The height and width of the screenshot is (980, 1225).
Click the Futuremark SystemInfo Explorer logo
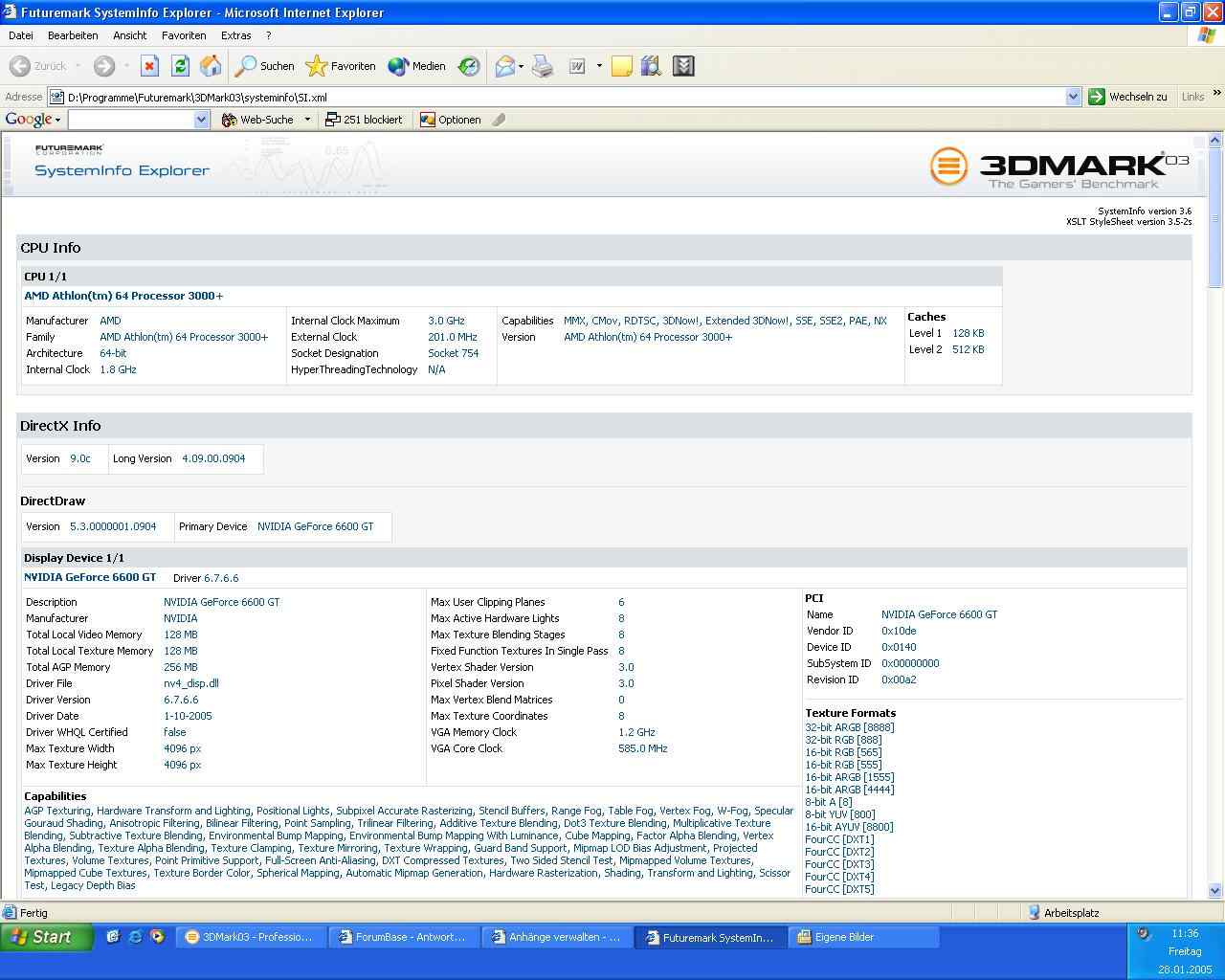[122, 162]
